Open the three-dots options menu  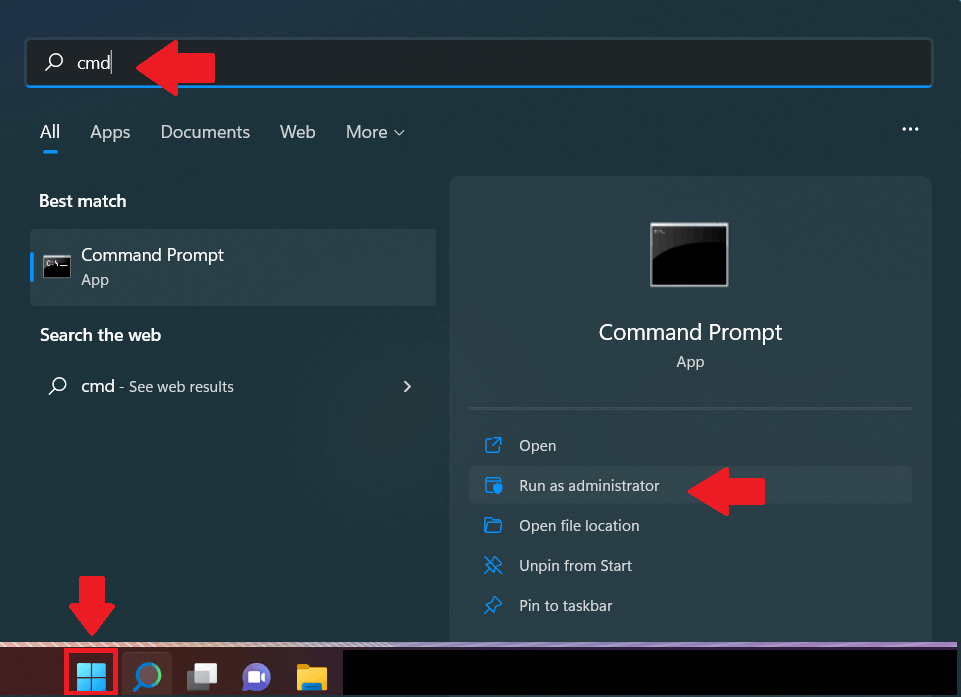coord(910,129)
